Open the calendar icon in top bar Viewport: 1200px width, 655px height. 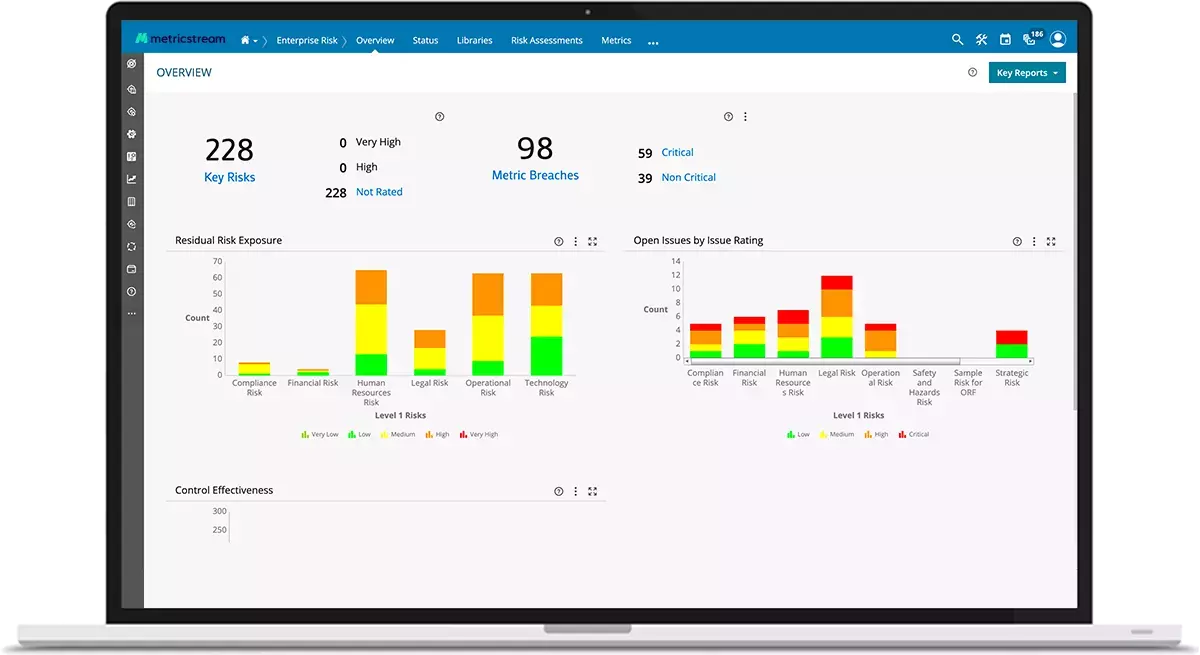(x=1005, y=40)
